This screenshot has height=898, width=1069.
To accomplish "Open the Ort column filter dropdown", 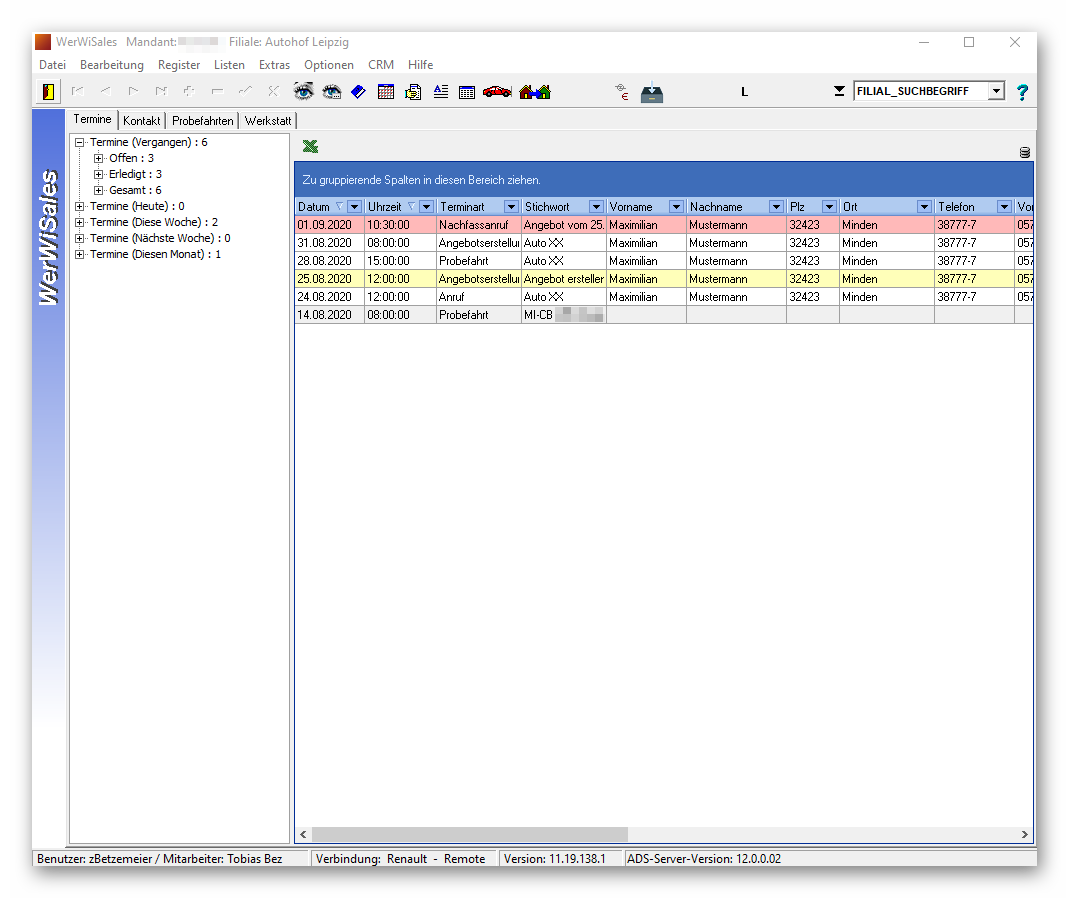I will (924, 207).
